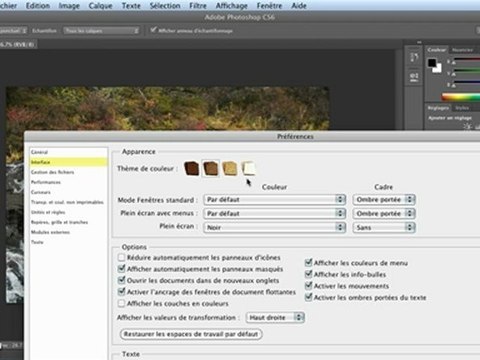This screenshot has height=360, width=480.
Task: Open the upper collapsed panel icon in dock
Action: [x=414, y=57]
